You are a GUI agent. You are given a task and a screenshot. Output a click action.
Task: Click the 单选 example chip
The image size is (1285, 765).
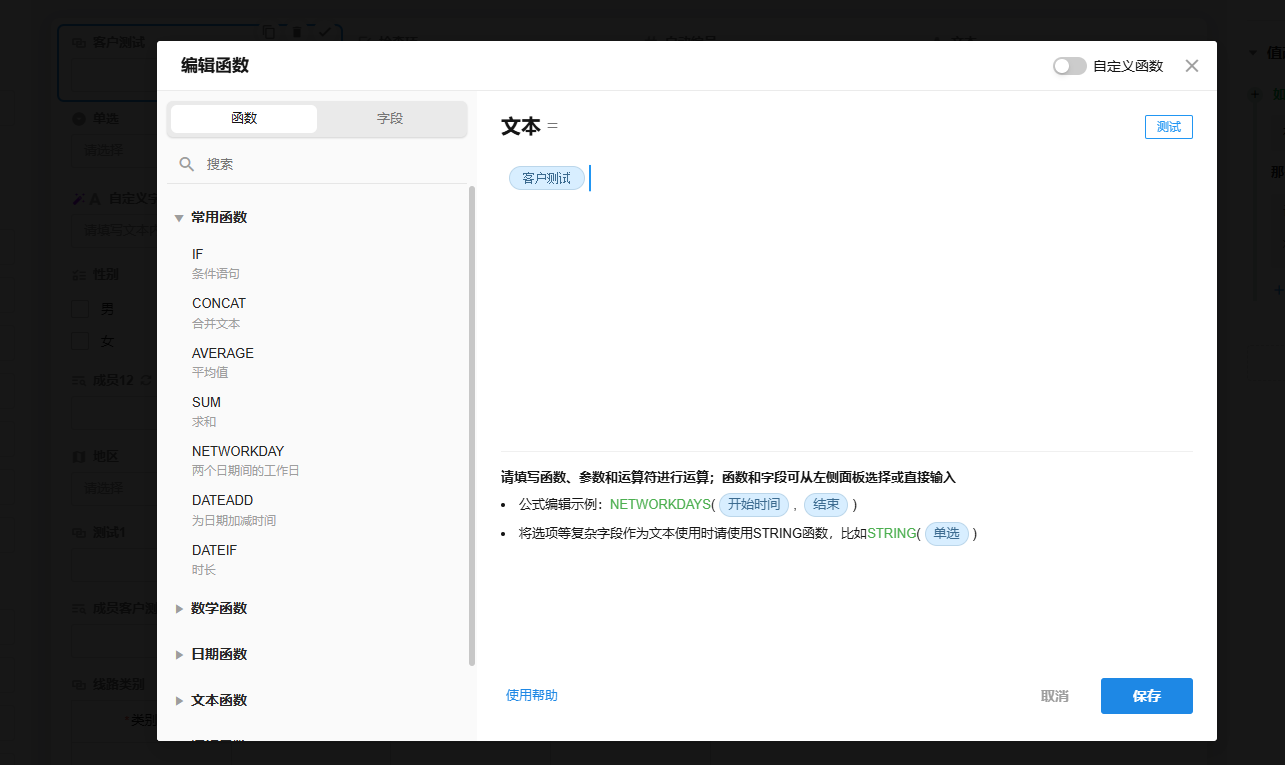click(947, 534)
